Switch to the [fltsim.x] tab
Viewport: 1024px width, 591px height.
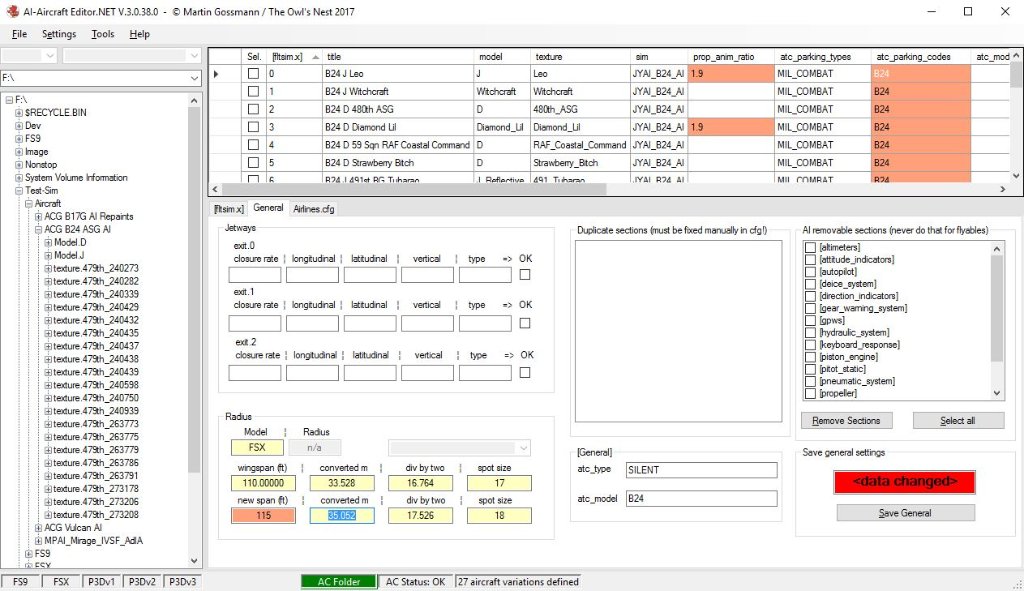pyautogui.click(x=229, y=208)
